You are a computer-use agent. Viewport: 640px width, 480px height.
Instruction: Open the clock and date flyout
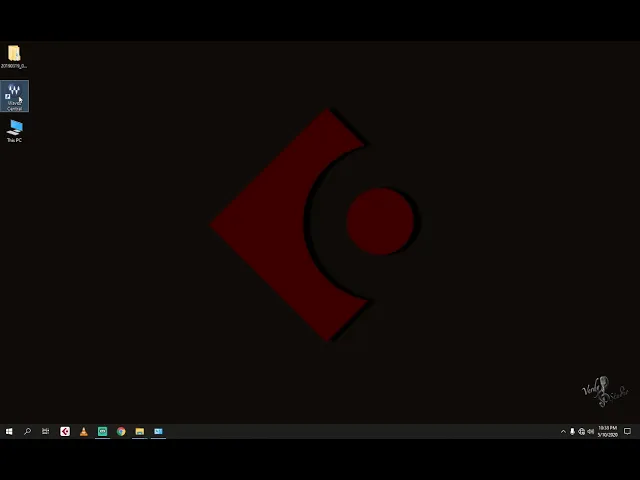point(608,431)
